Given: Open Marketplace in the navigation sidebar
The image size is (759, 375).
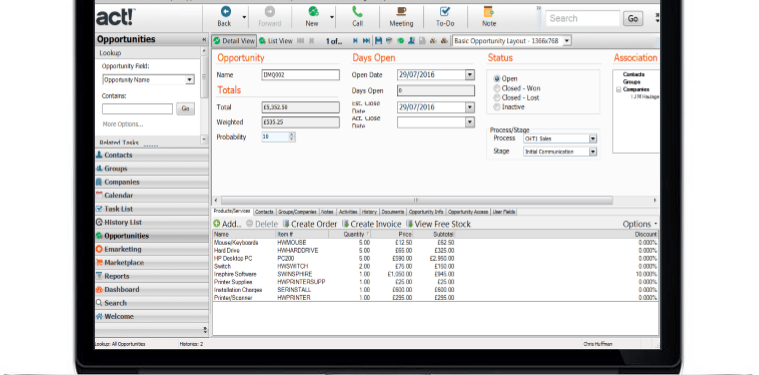Looking at the screenshot, I should (152, 263).
